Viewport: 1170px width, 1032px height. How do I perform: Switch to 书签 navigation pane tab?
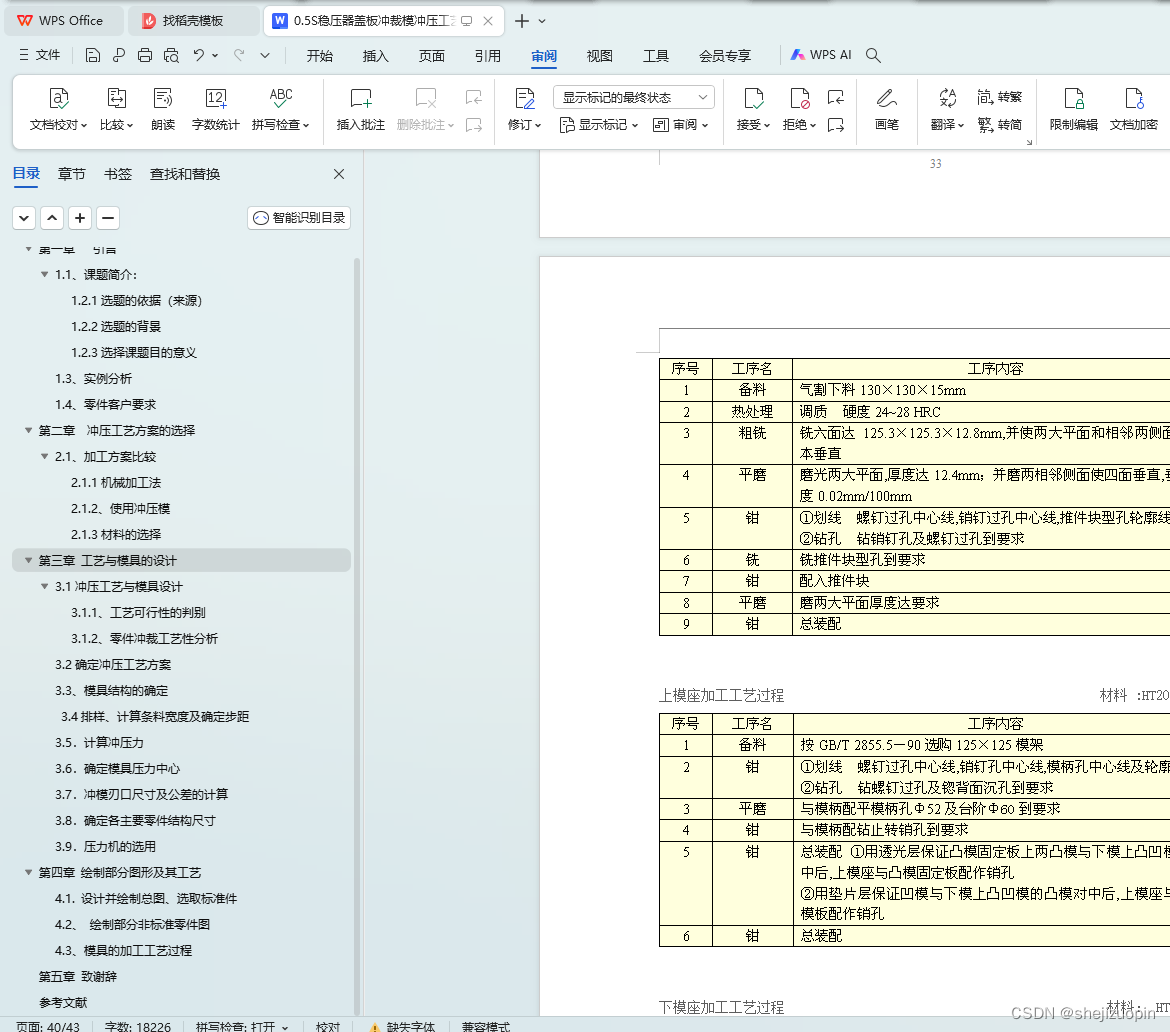pos(118,174)
